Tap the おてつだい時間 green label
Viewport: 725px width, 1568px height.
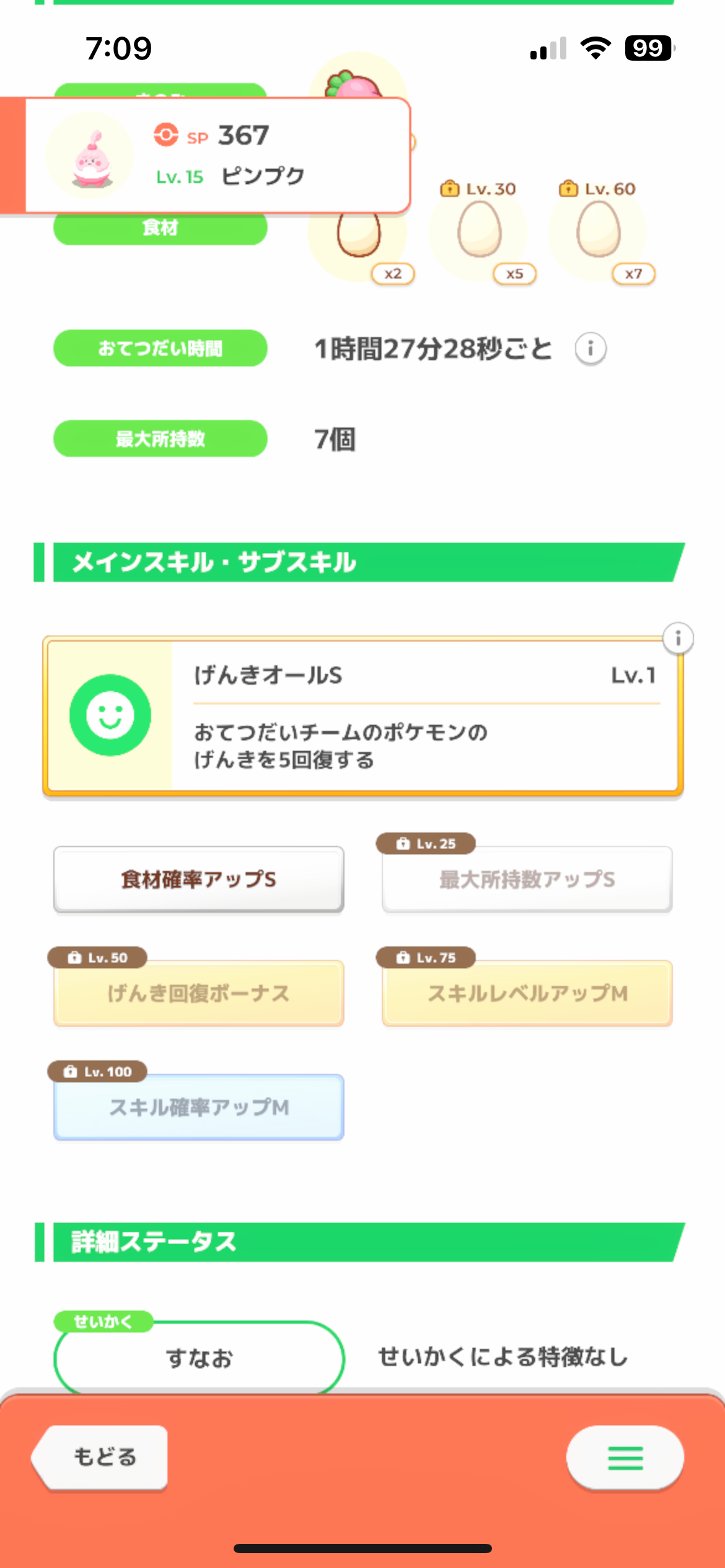[160, 348]
